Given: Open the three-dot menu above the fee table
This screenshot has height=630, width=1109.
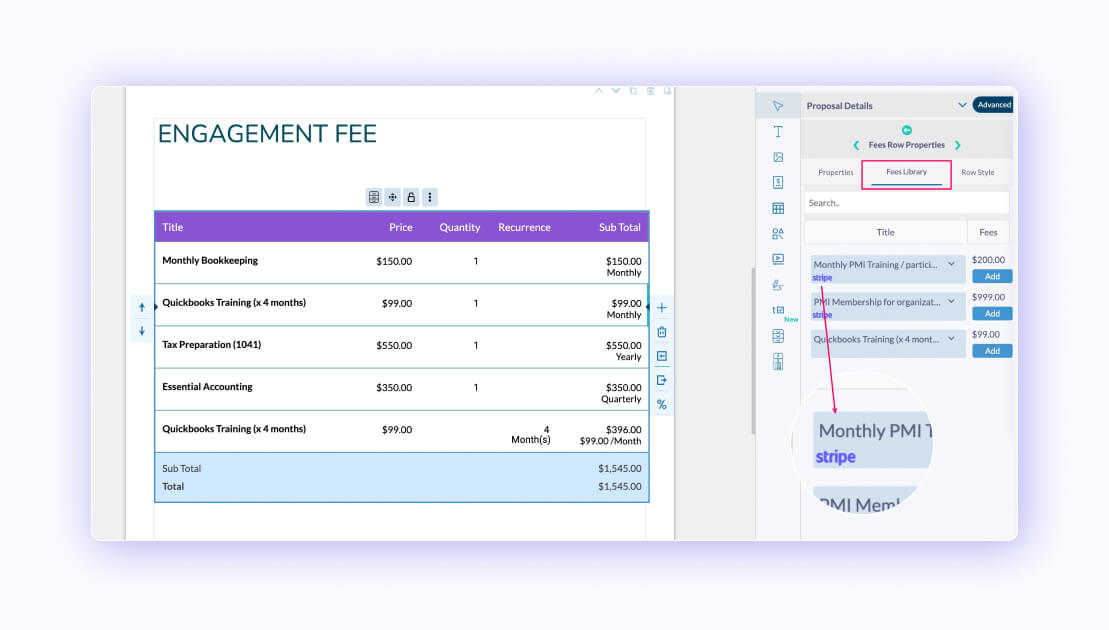Looking at the screenshot, I should tap(429, 197).
